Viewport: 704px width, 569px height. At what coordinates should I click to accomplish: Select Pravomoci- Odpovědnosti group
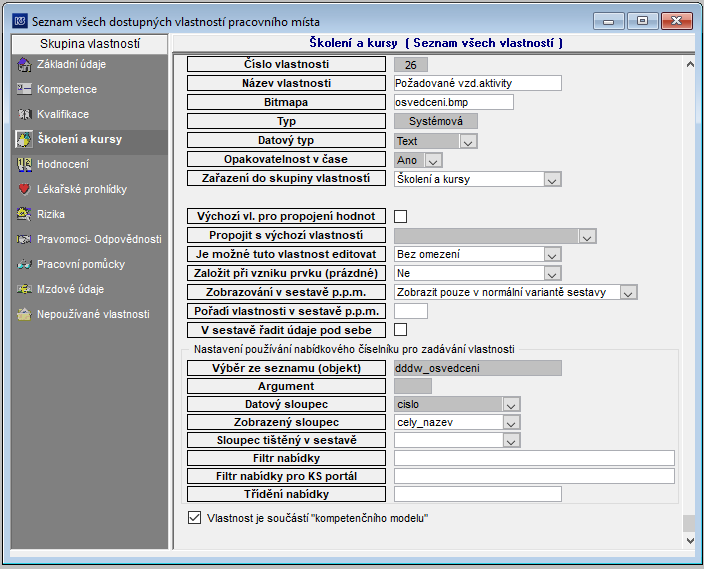tap(99, 239)
